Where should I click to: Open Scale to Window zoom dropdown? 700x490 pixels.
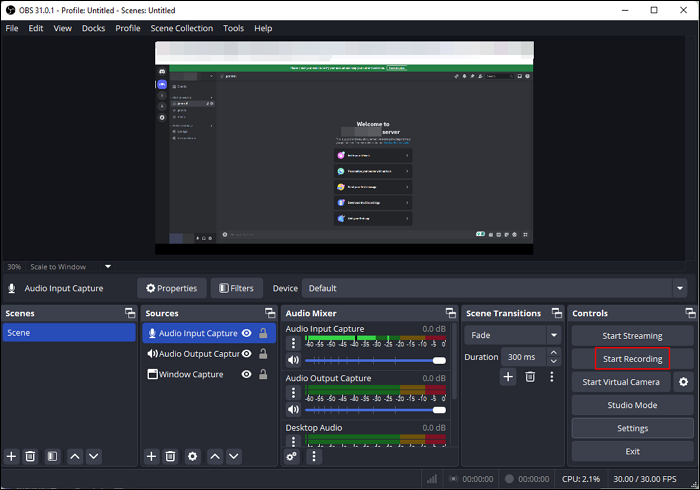(108, 267)
